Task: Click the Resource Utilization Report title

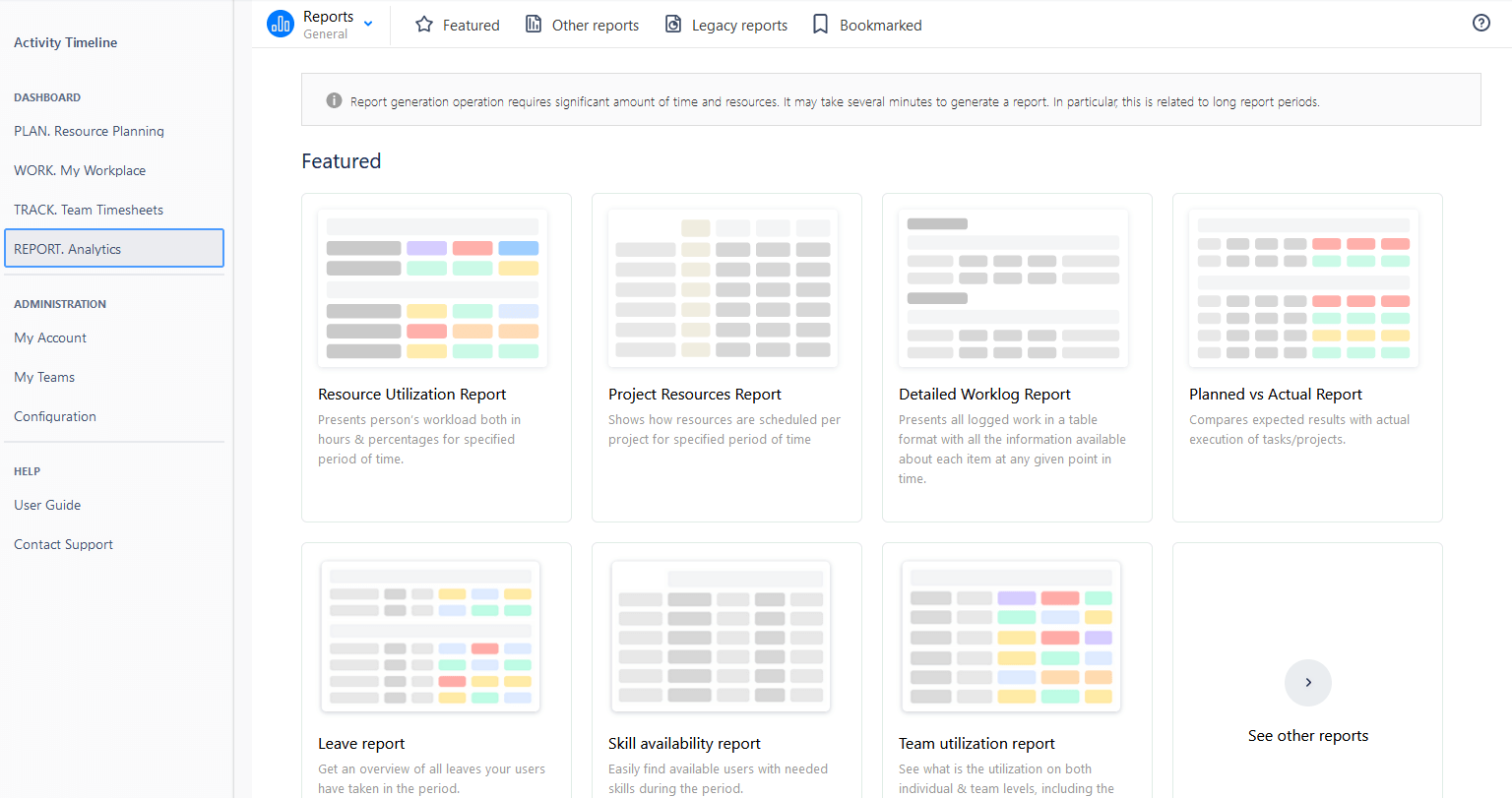Action: point(411,394)
